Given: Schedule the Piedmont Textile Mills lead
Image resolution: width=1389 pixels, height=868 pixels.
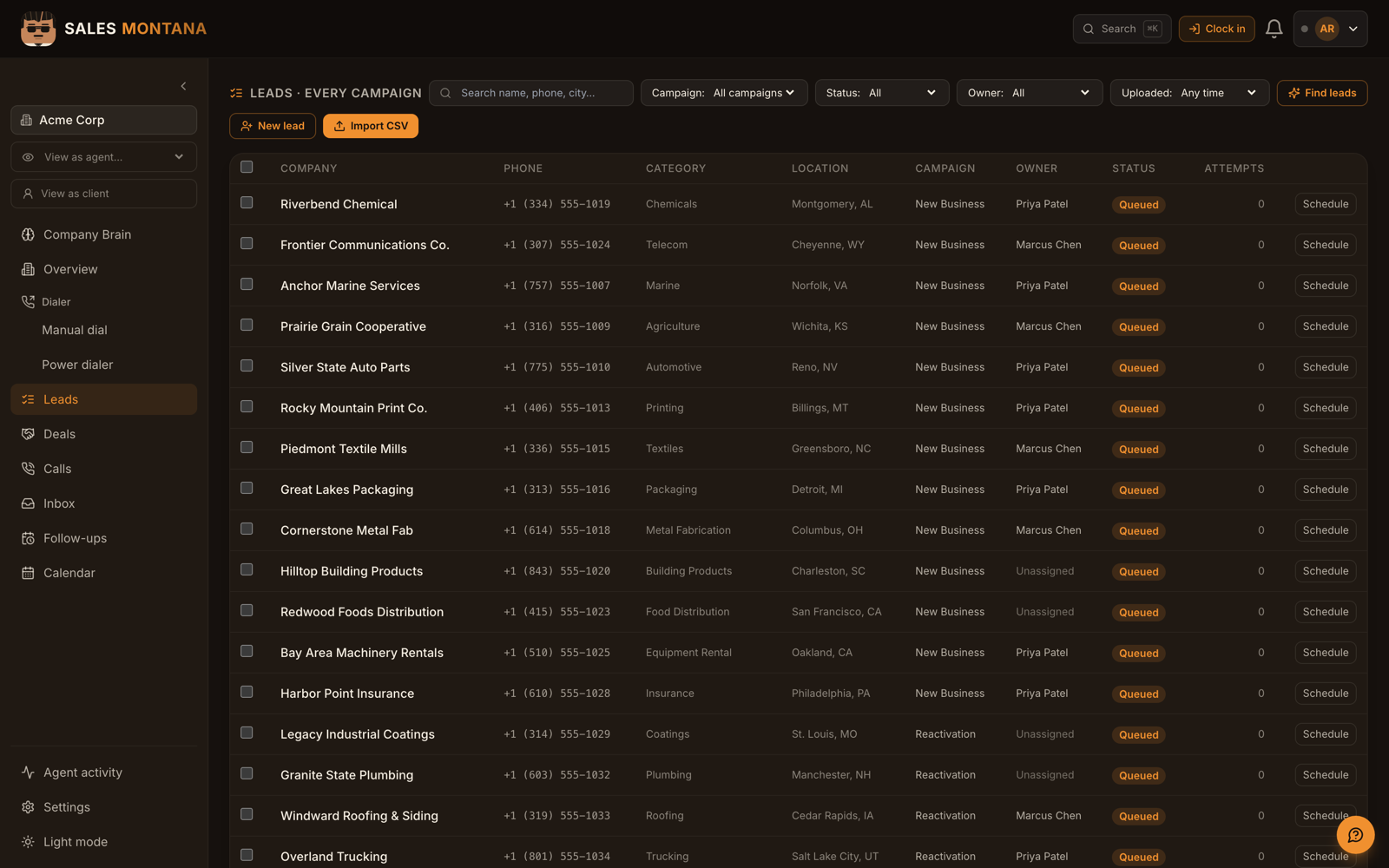Looking at the screenshot, I should 1326,449.
